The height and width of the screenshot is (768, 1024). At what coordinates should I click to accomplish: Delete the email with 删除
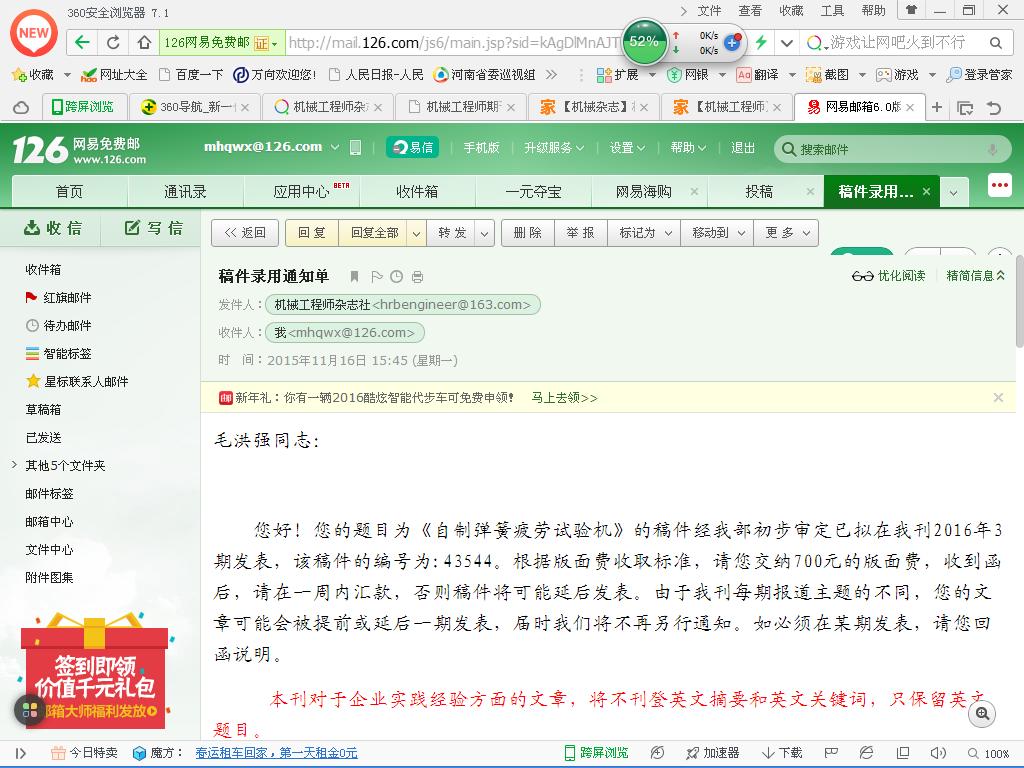[528, 233]
